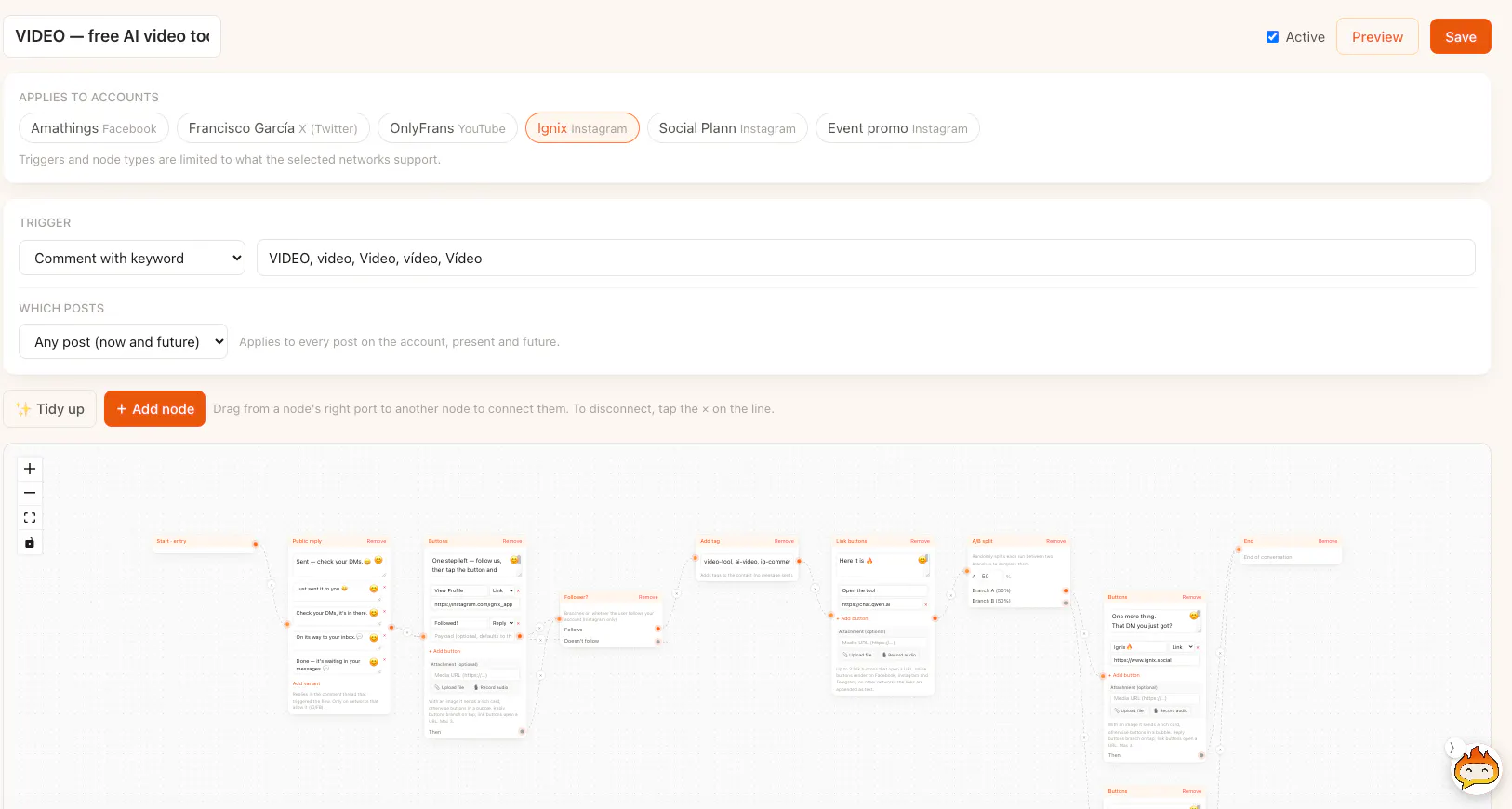Screen dimensions: 1512x809
Task: Deselect the Ignix Instagram account chip
Action: (x=582, y=128)
